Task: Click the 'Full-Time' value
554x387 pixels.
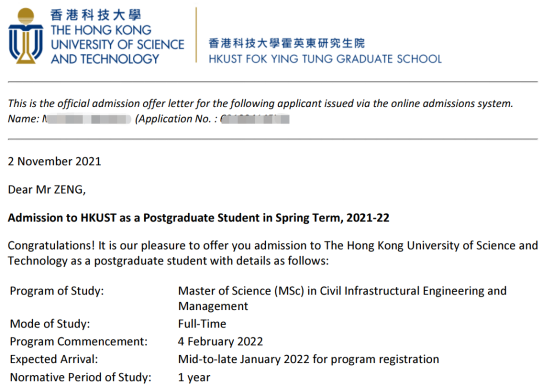Action: coord(202,324)
